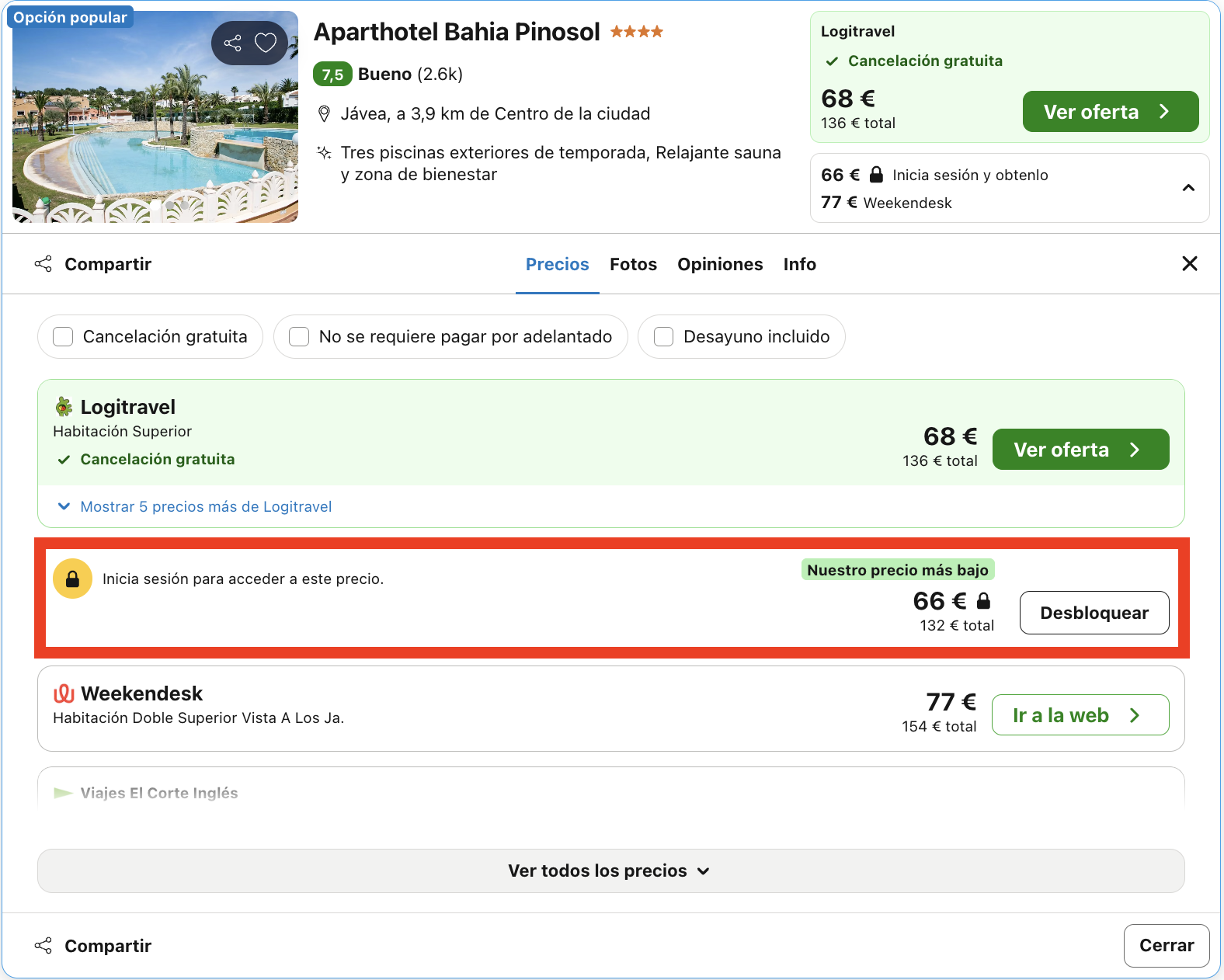1224x980 pixels.
Task: Click the 154 € total text
Action: coord(939,727)
